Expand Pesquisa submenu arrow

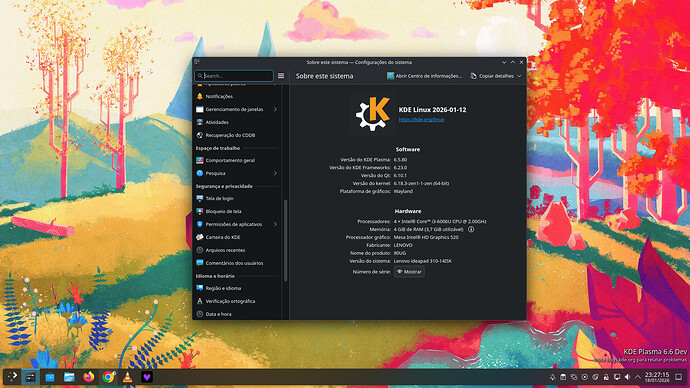pyautogui.click(x=275, y=173)
